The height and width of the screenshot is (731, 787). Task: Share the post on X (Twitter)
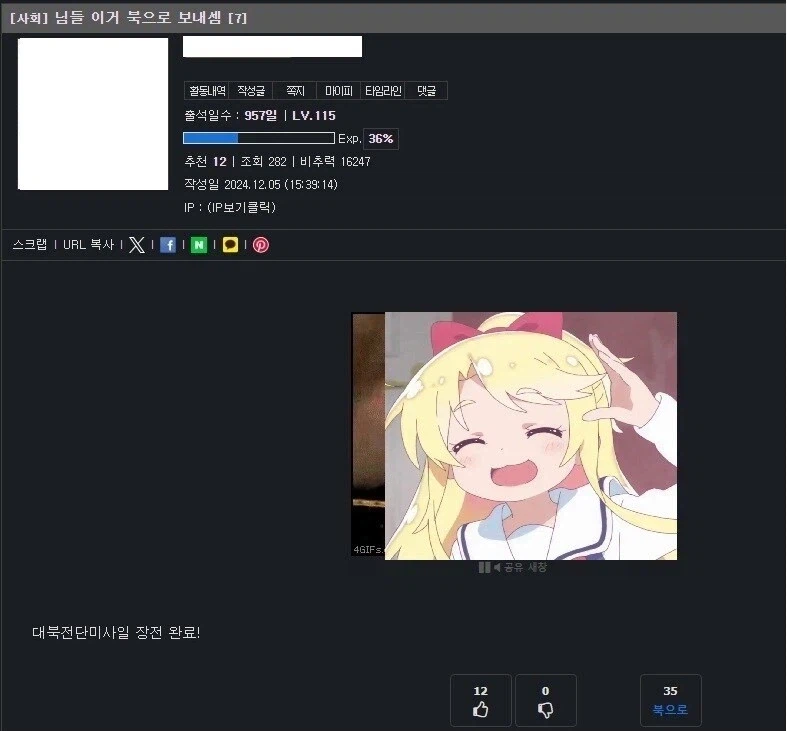click(x=137, y=245)
